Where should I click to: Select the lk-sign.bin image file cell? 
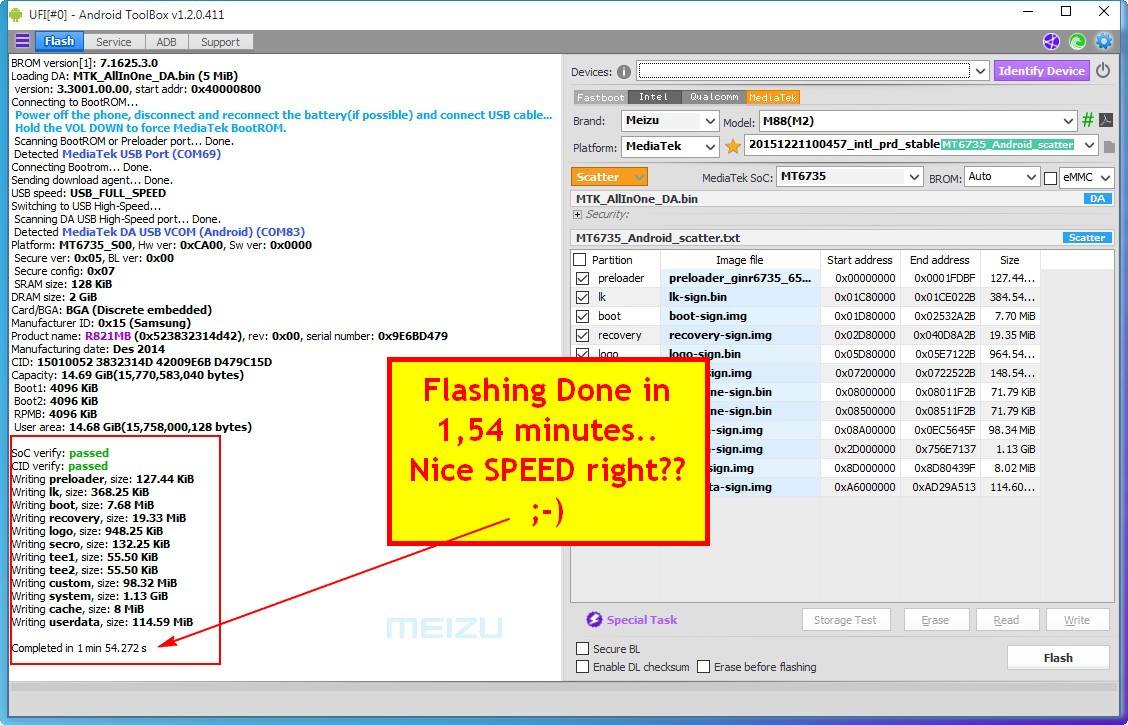[740, 297]
